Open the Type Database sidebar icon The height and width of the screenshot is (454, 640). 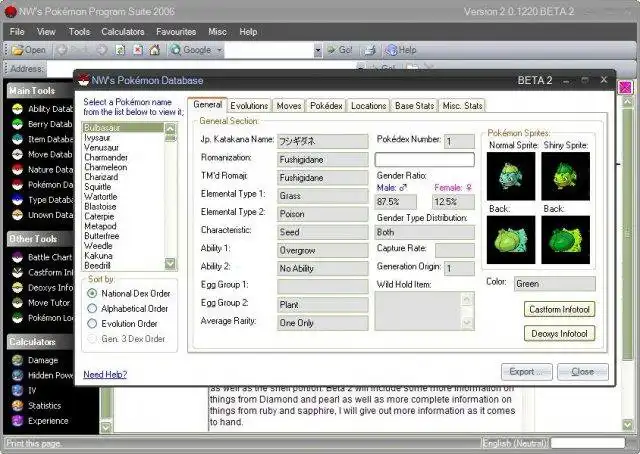point(17,200)
